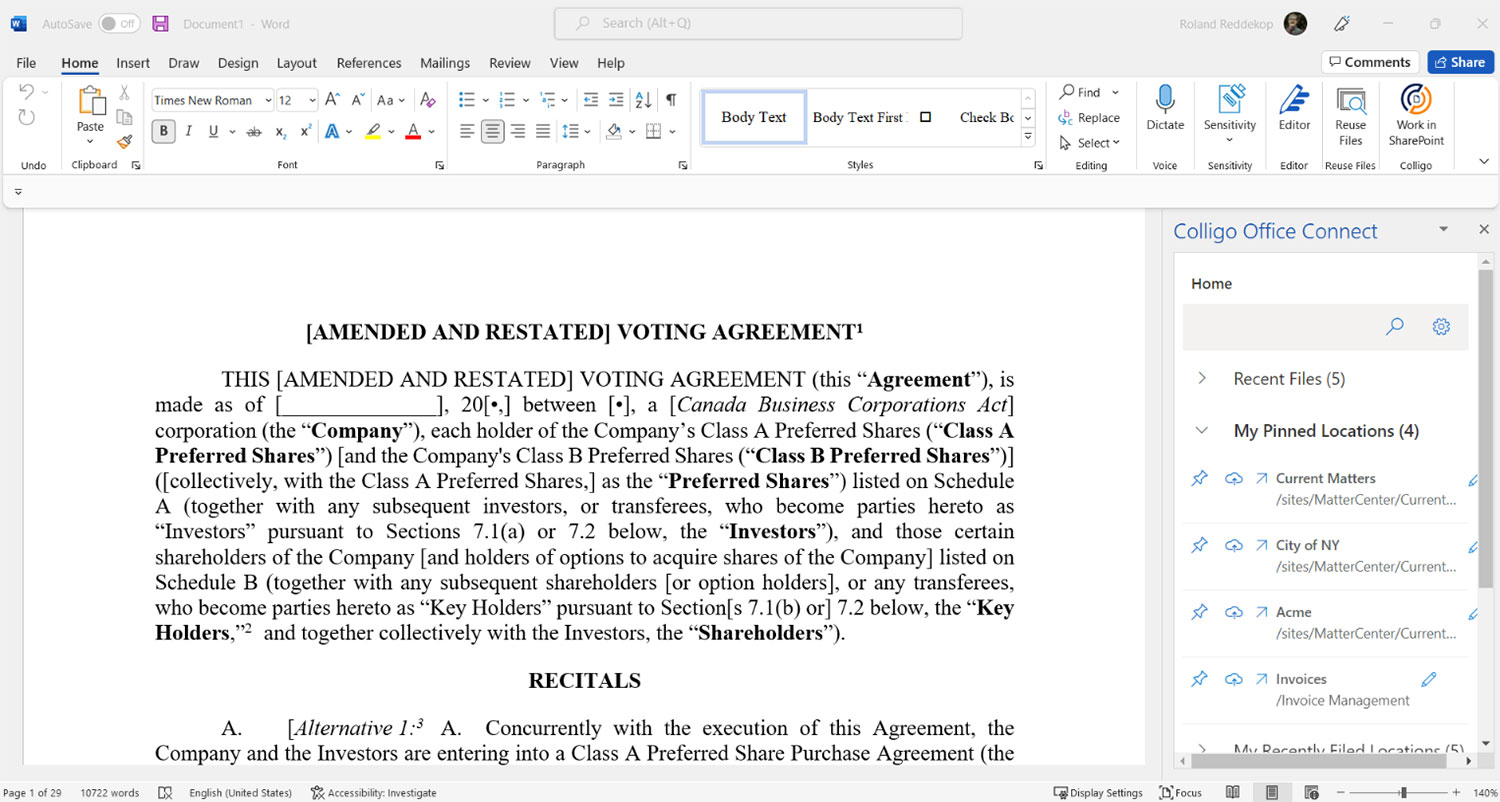Viewport: 1500px width, 802px height.
Task: Open Change Case dropdown
Action: pos(391,100)
